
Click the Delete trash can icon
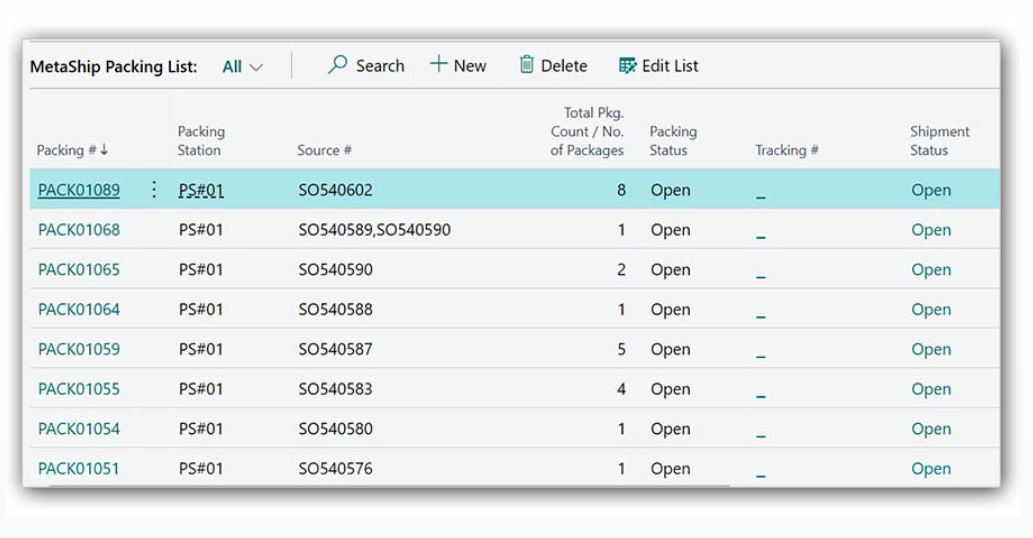tap(526, 65)
